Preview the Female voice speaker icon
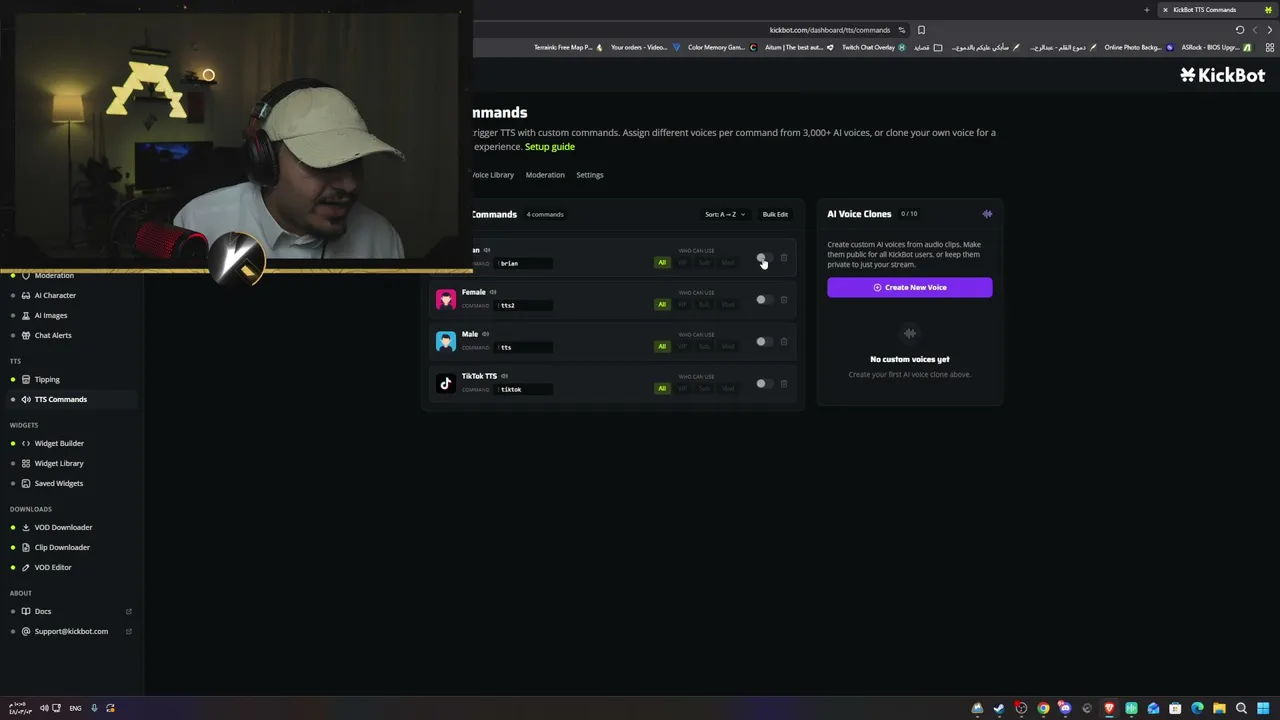The height and width of the screenshot is (720, 1280). tap(493, 292)
